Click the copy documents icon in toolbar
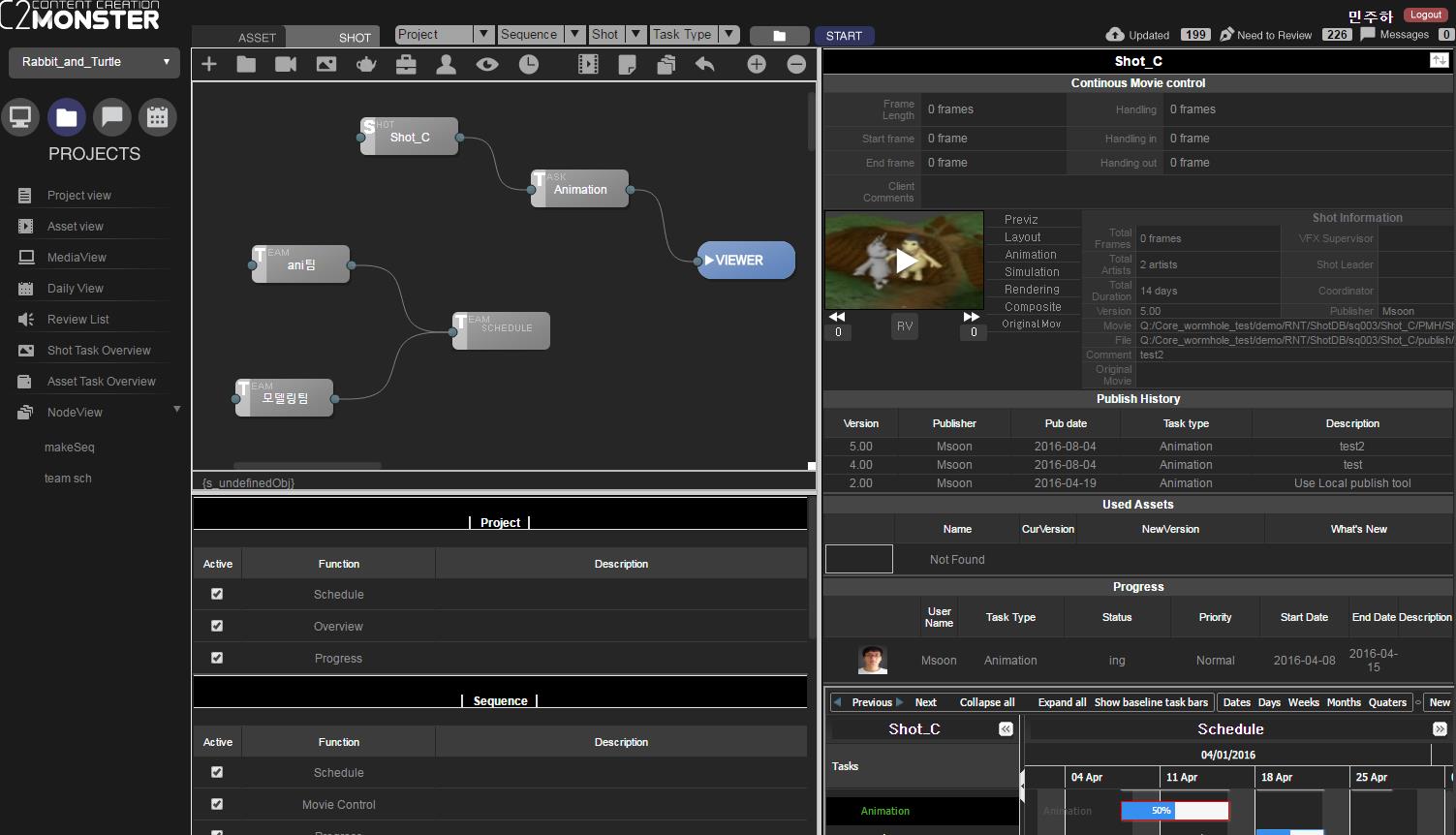This screenshot has width=1456, height=835. click(666, 64)
